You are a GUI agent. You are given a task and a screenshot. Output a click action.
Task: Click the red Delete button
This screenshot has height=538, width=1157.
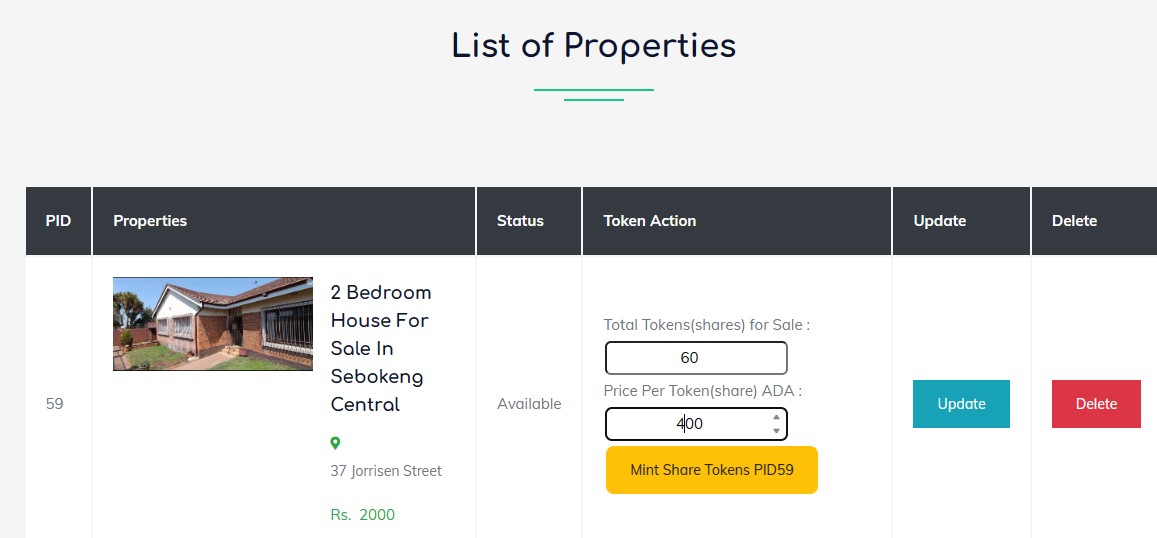pos(1096,404)
